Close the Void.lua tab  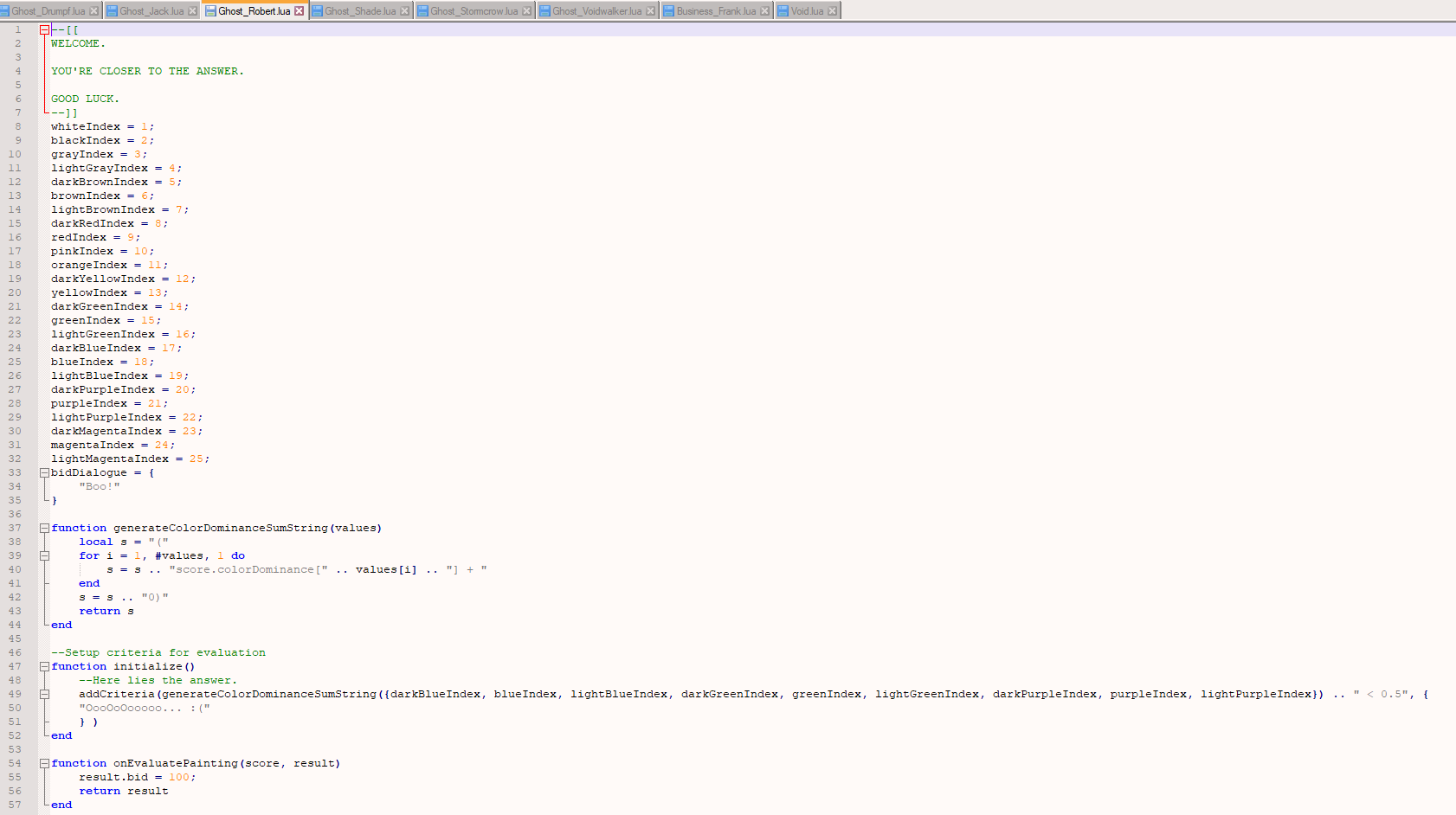point(832,11)
